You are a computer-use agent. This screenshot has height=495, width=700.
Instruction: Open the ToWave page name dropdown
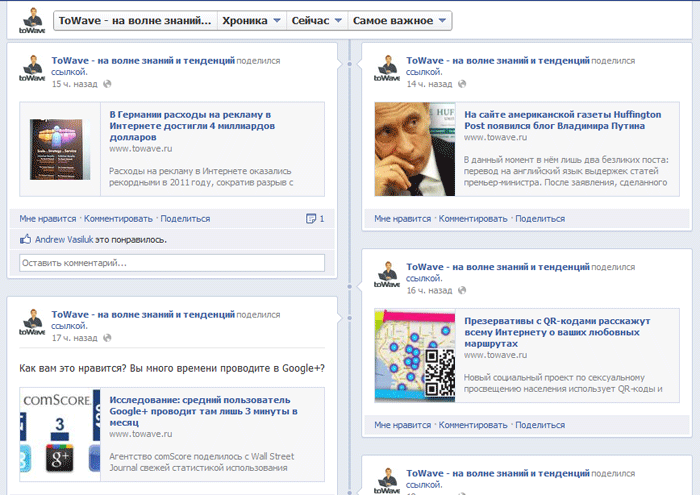(135, 21)
